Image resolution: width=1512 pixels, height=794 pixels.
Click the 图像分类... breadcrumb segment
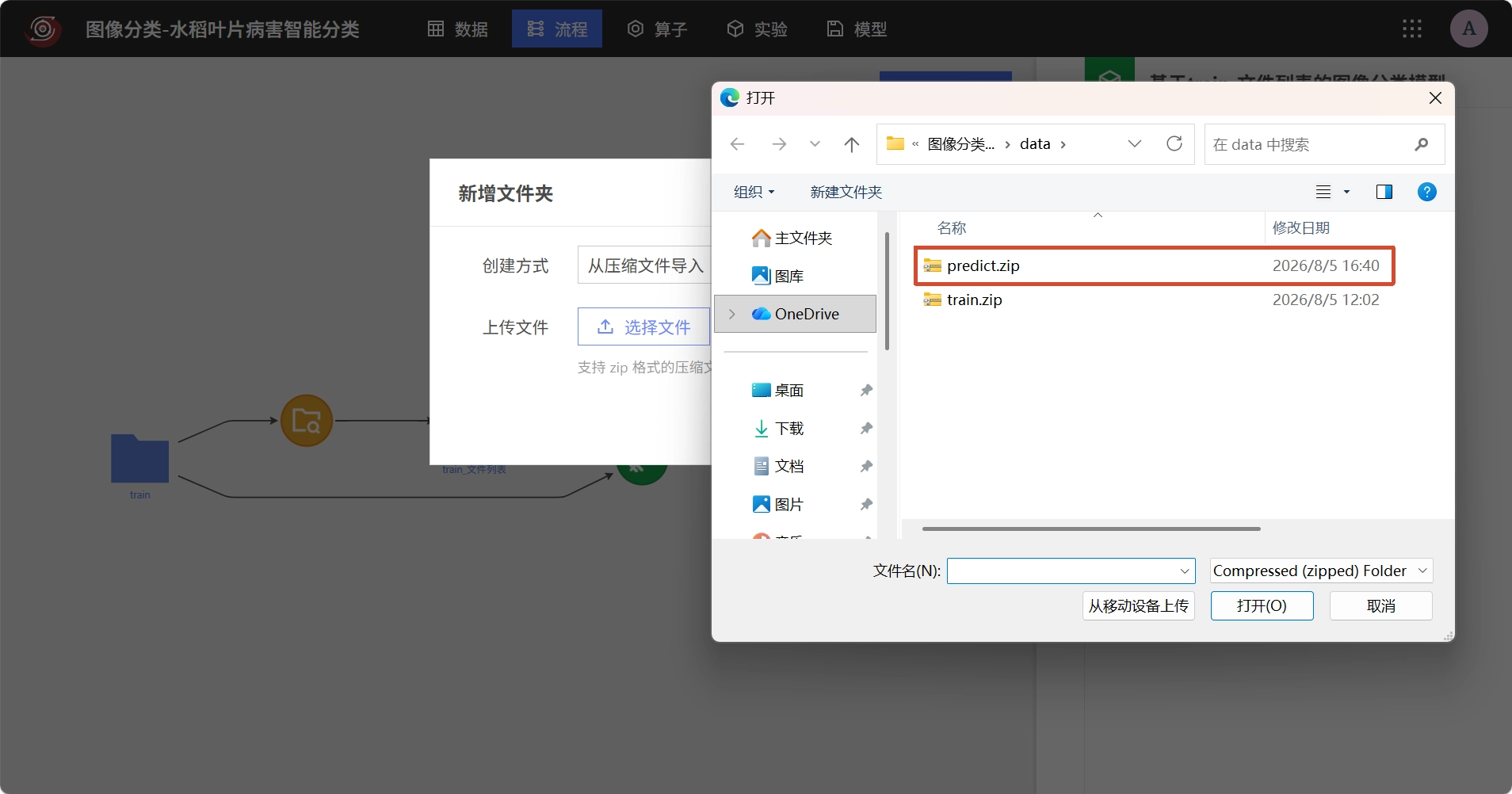coord(960,143)
